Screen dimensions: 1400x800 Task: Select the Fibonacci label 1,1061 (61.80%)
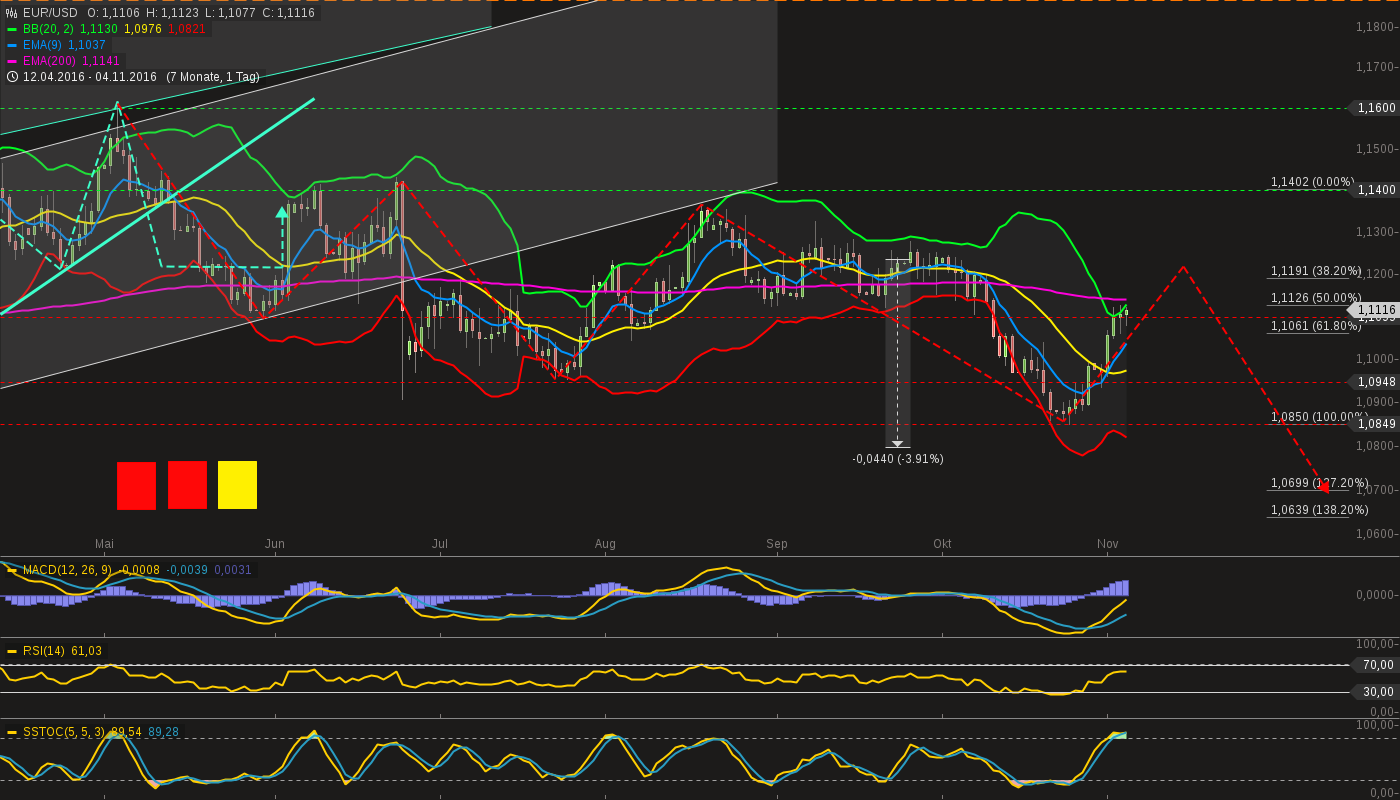pos(1315,326)
